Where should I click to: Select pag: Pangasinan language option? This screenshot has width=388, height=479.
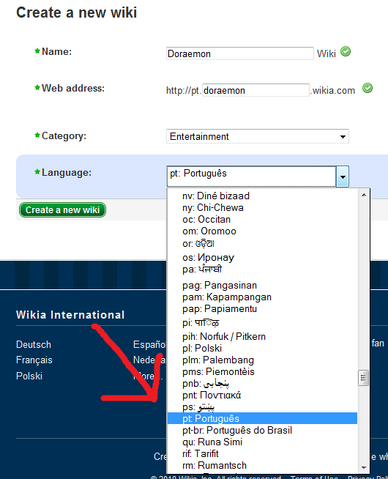[219, 285]
